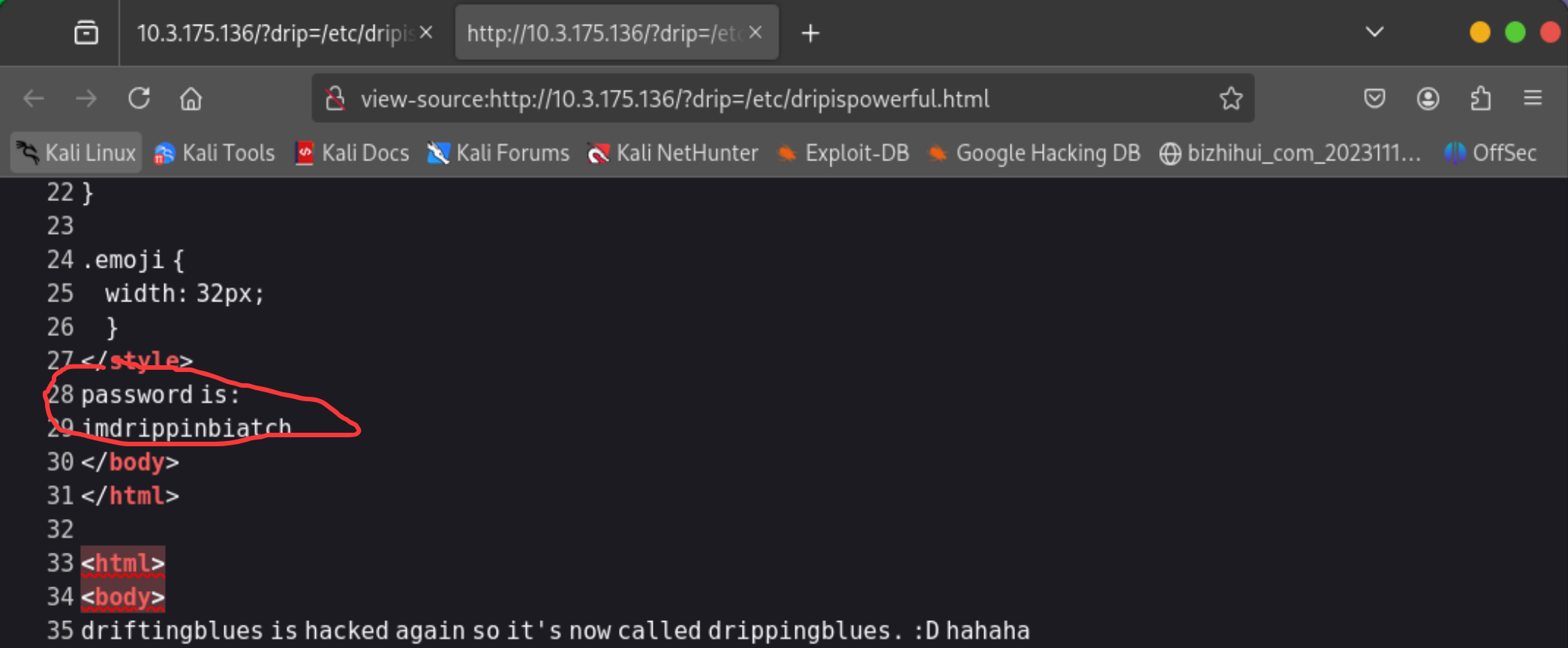This screenshot has height=648, width=1568.
Task: Click the forward navigation arrow
Action: 86,98
